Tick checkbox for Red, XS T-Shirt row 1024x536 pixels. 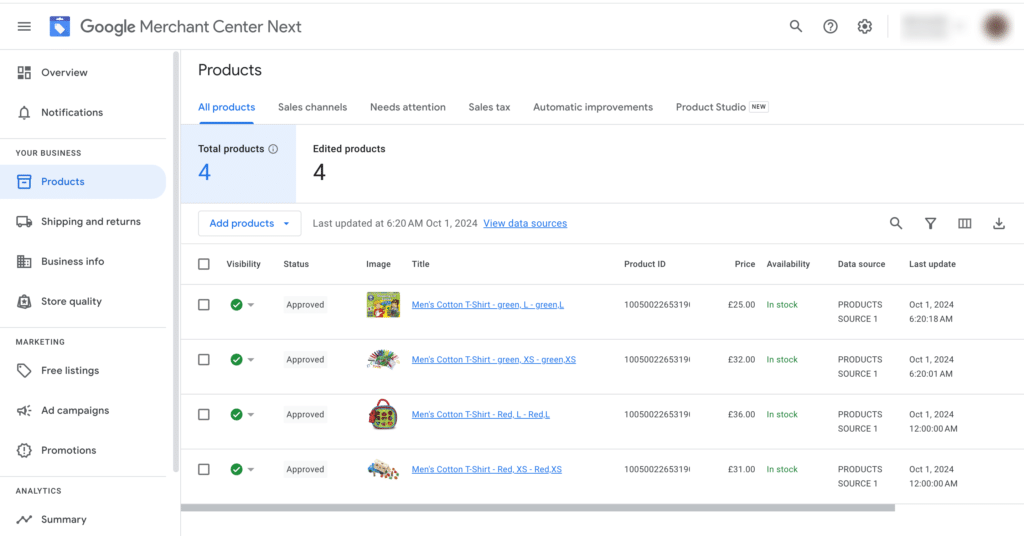(204, 469)
